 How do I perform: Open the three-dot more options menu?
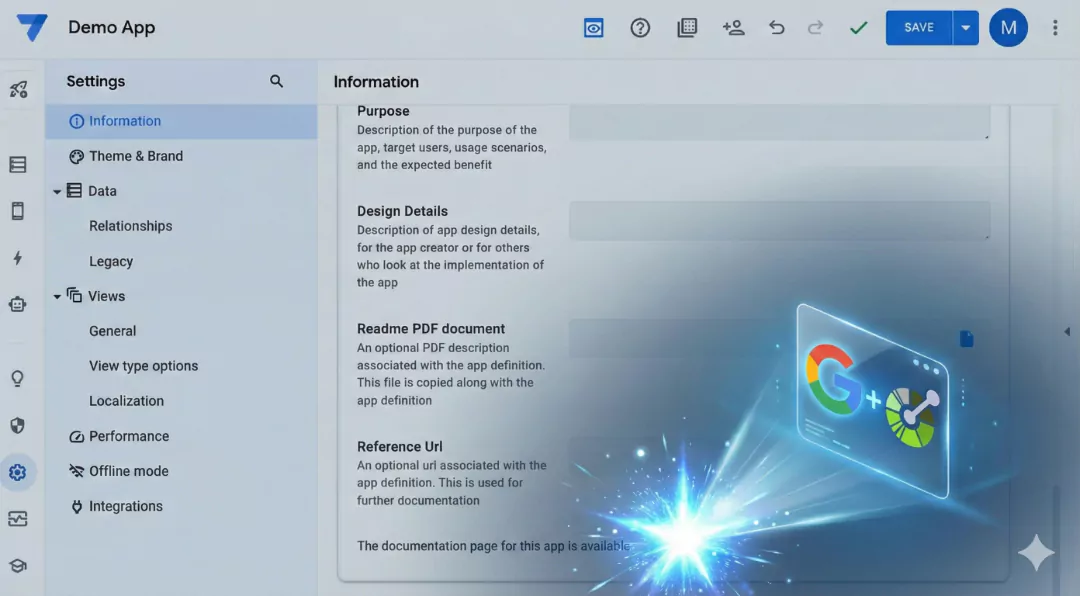click(x=1054, y=28)
